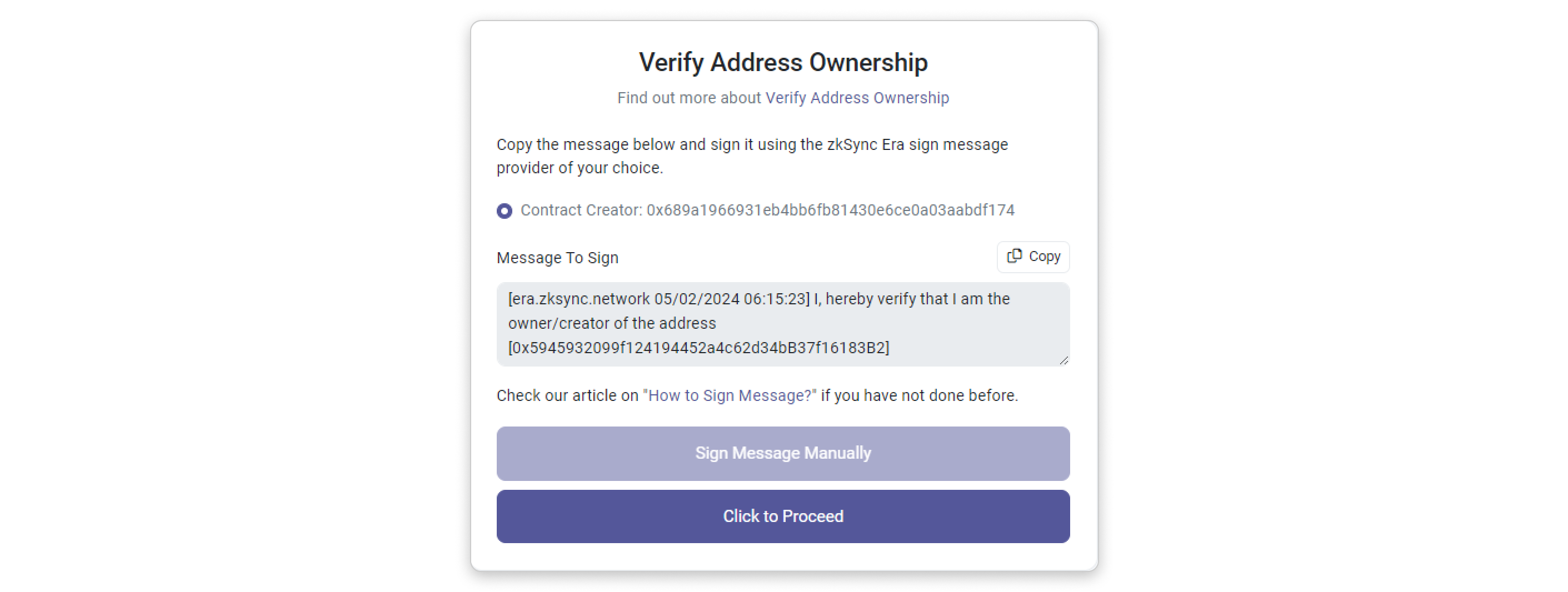
Task: Click the "Contract Creator:" label text
Action: click(581, 210)
